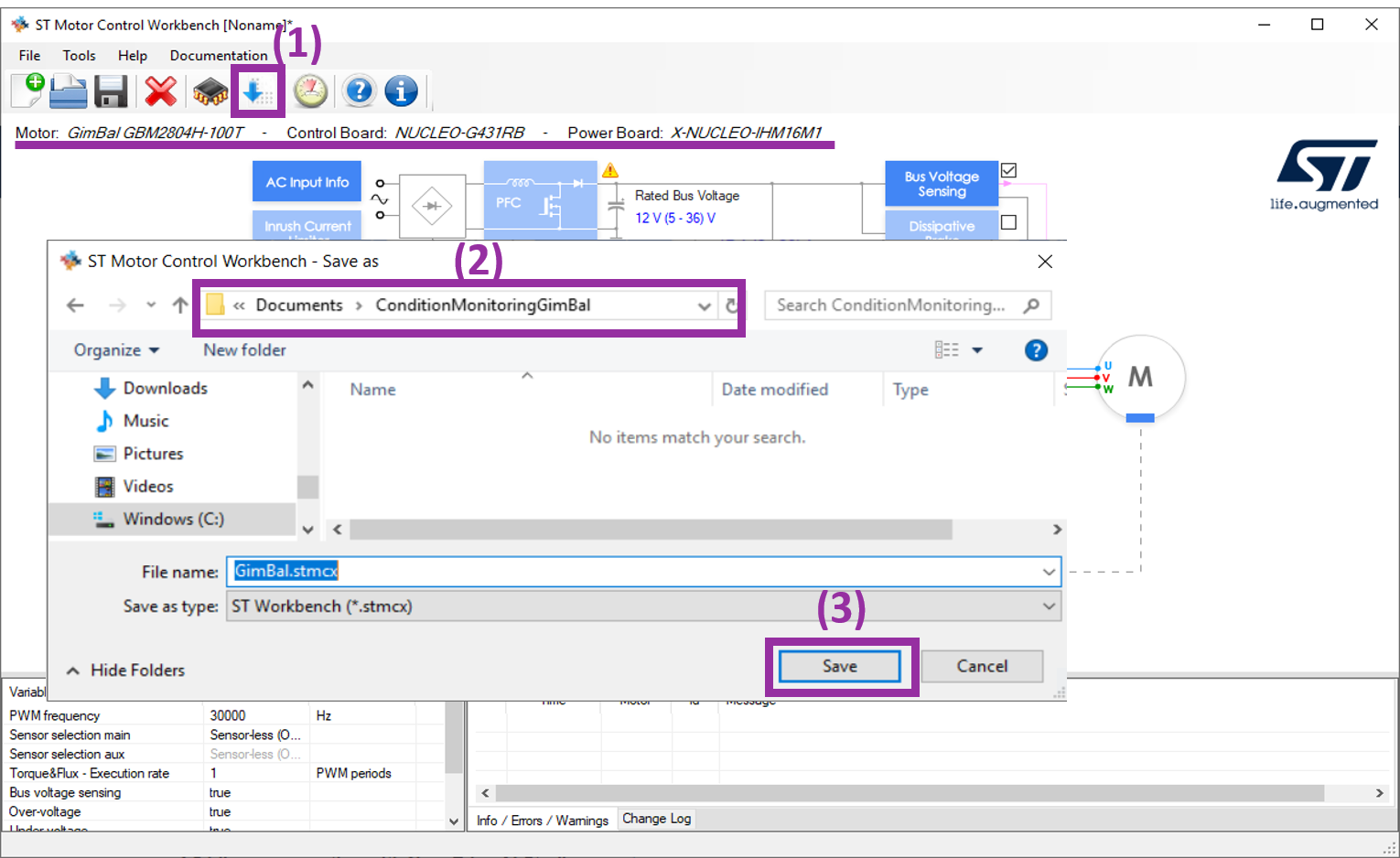Open the Documentation menu

pyautogui.click(x=219, y=56)
